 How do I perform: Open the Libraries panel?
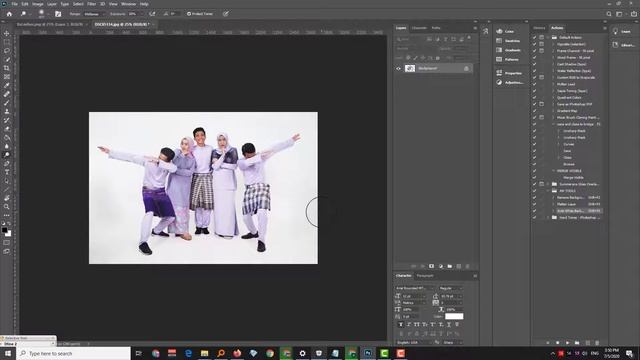[x=623, y=45]
